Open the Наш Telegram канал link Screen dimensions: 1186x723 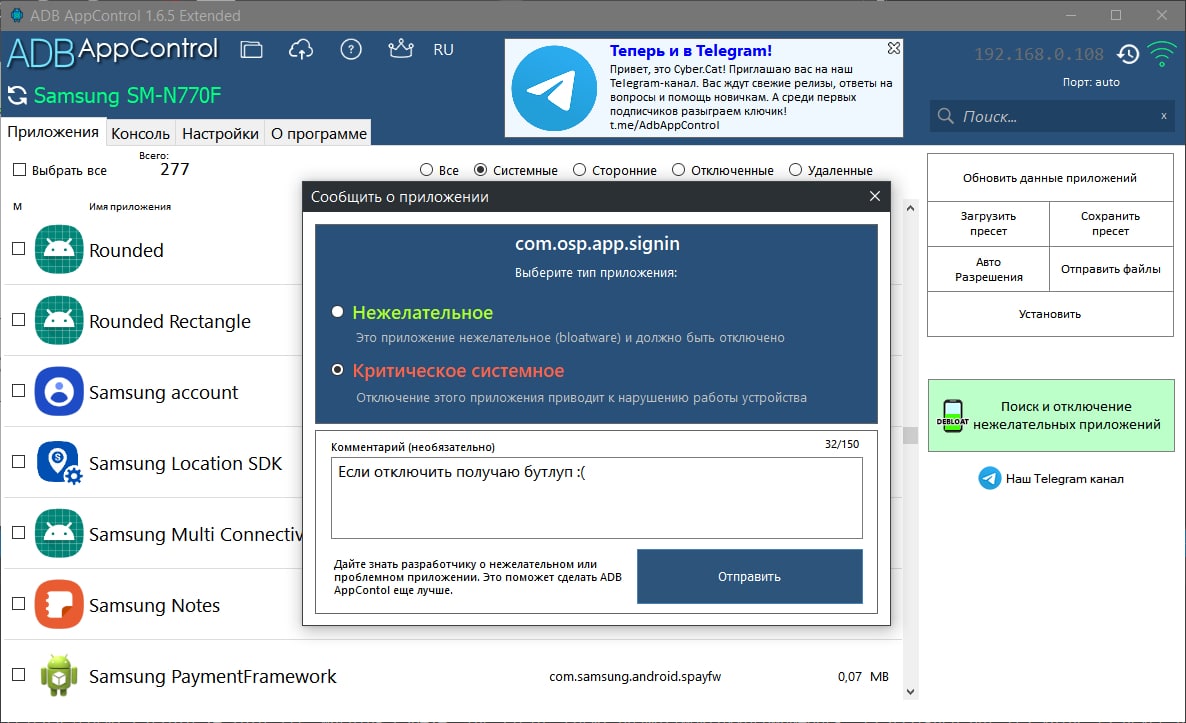[x=1064, y=479]
